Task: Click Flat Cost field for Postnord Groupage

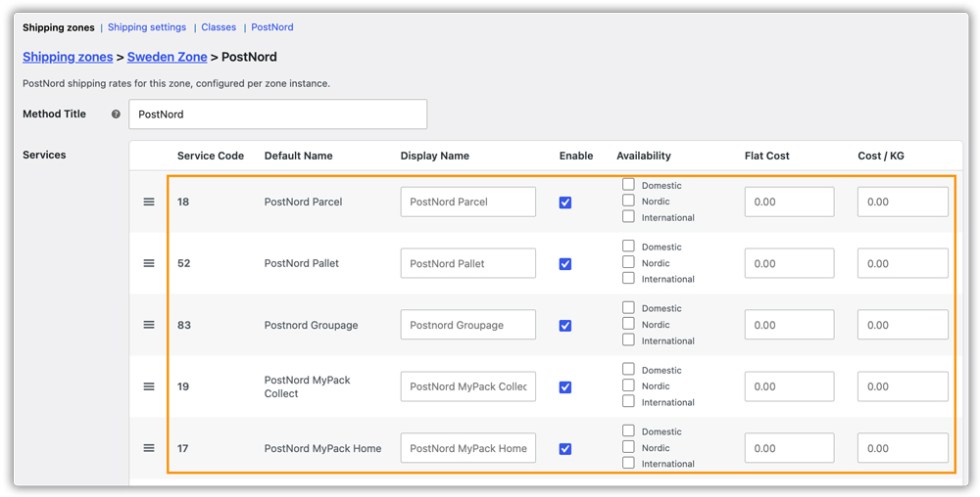Action: click(789, 325)
